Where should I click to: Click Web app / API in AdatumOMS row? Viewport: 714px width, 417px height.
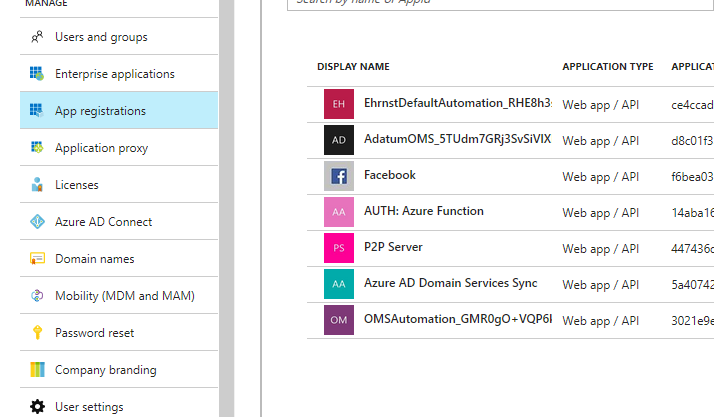601,141
